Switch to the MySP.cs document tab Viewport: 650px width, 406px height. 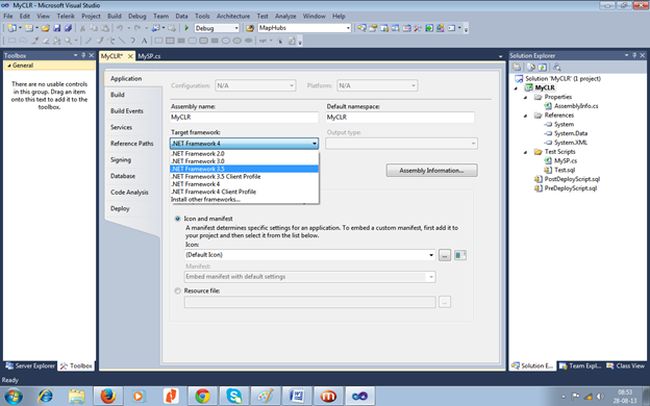(x=149, y=56)
